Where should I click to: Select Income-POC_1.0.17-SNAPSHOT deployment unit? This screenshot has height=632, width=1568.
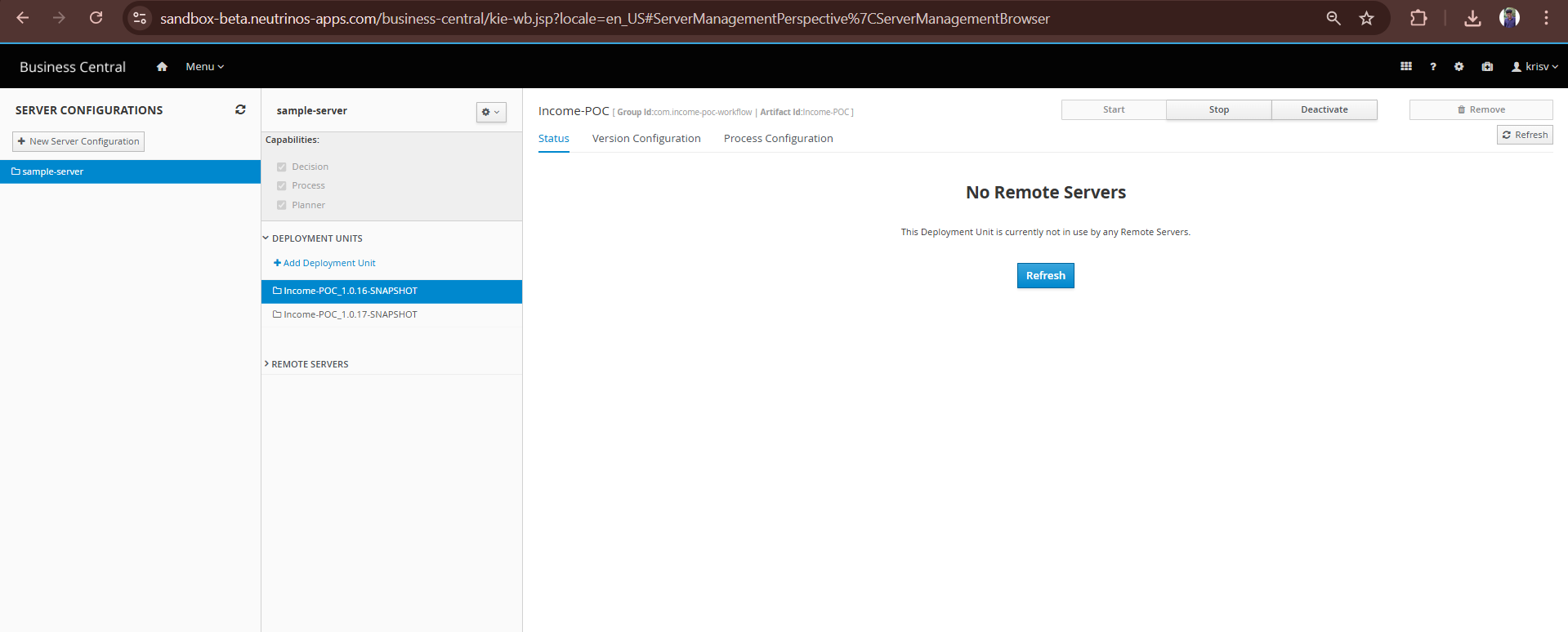click(350, 314)
